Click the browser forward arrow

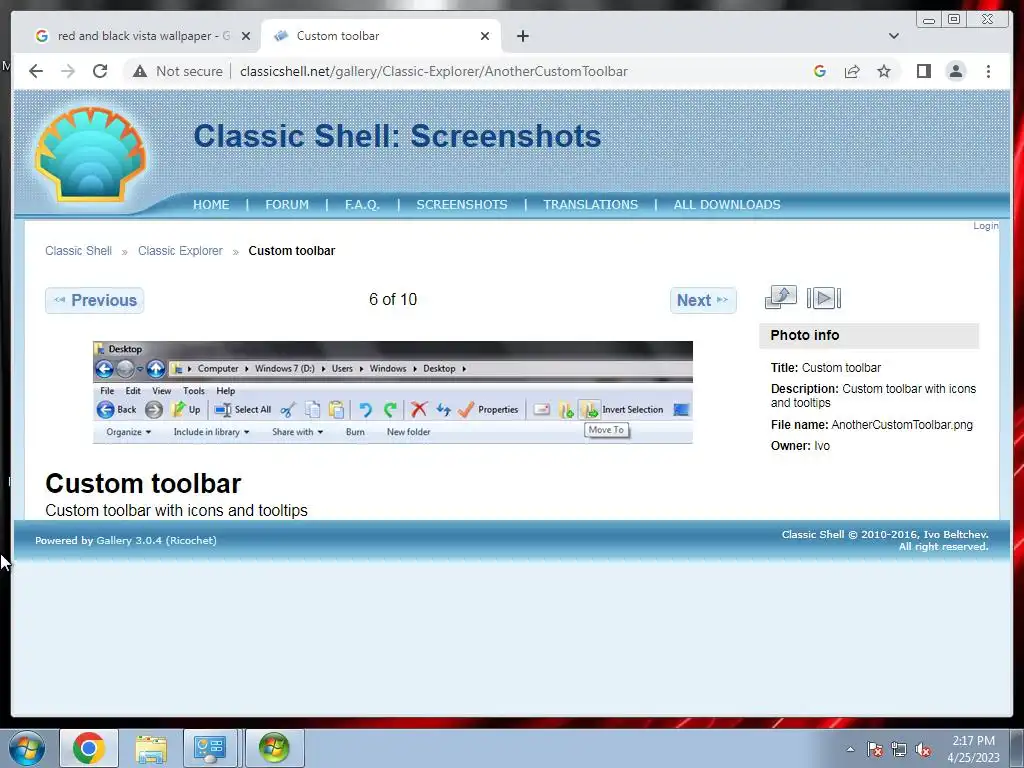pos(68,71)
